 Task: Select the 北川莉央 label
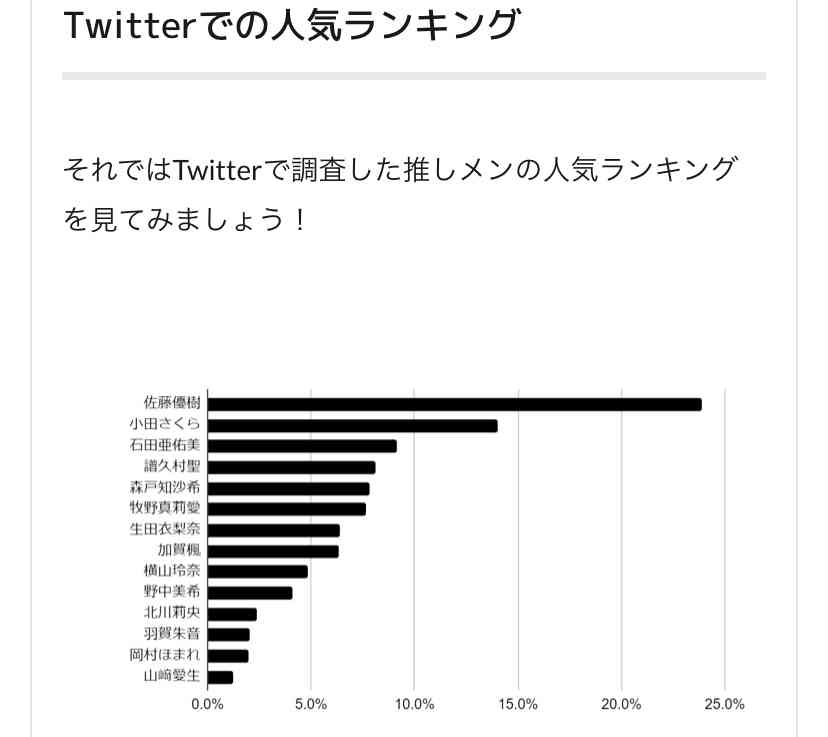click(x=172, y=612)
